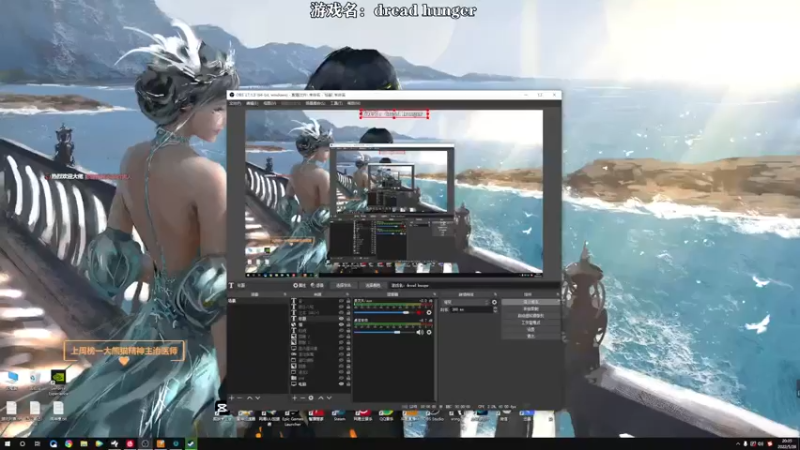The width and height of the screenshot is (800, 450).
Task: Pop out the Scenes dock panel
Action: [x=285, y=294]
